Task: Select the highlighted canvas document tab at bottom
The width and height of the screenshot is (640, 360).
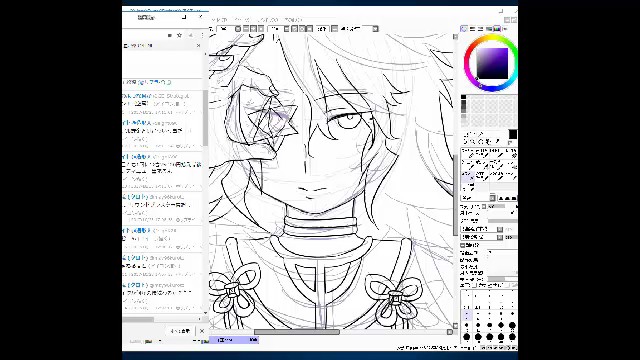Action: click(x=234, y=340)
